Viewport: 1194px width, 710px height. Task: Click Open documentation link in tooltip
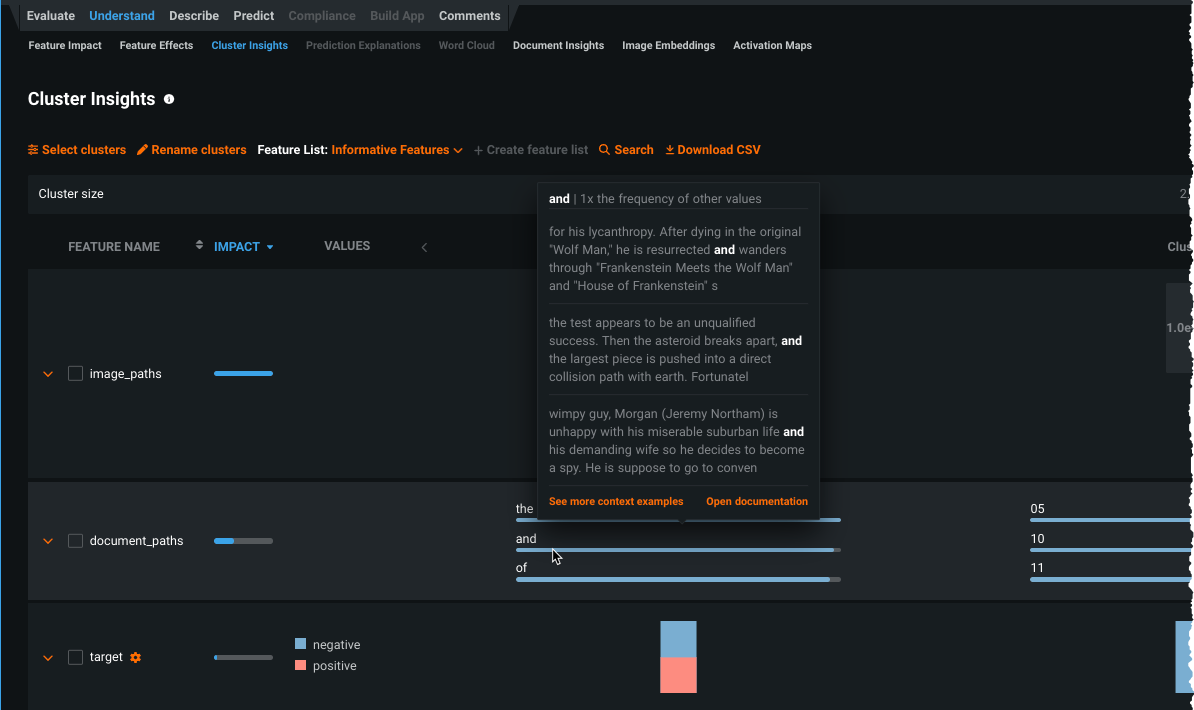pos(756,502)
